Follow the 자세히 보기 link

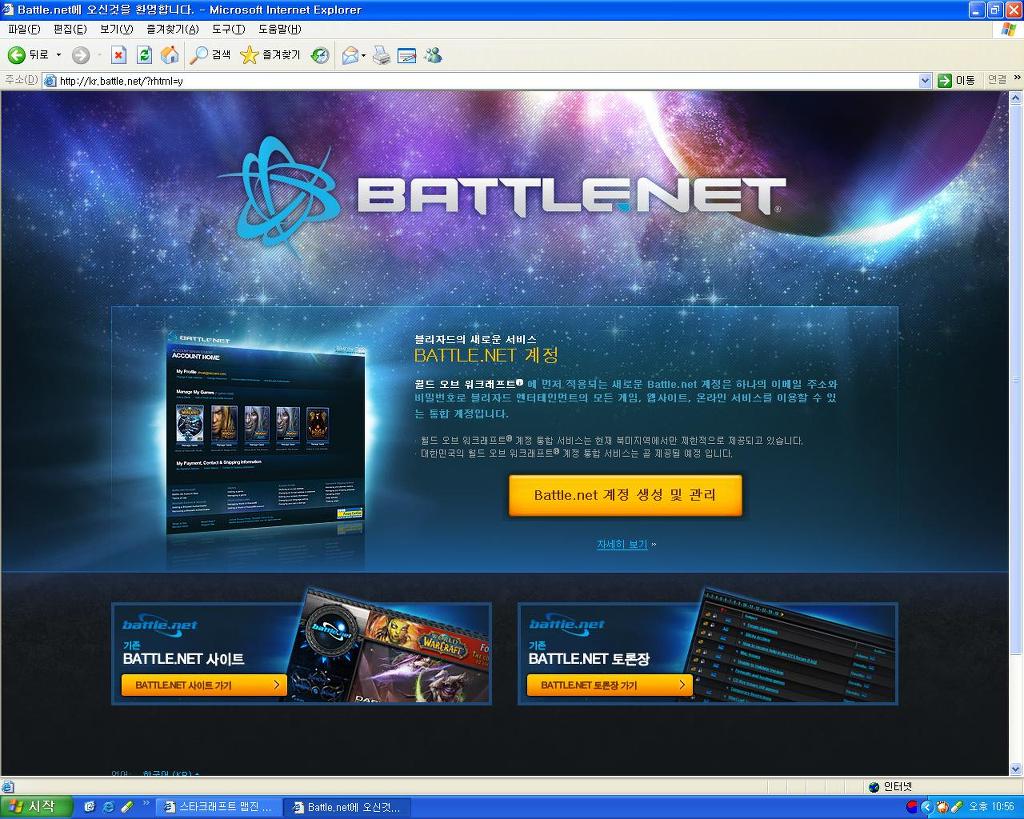click(x=622, y=544)
